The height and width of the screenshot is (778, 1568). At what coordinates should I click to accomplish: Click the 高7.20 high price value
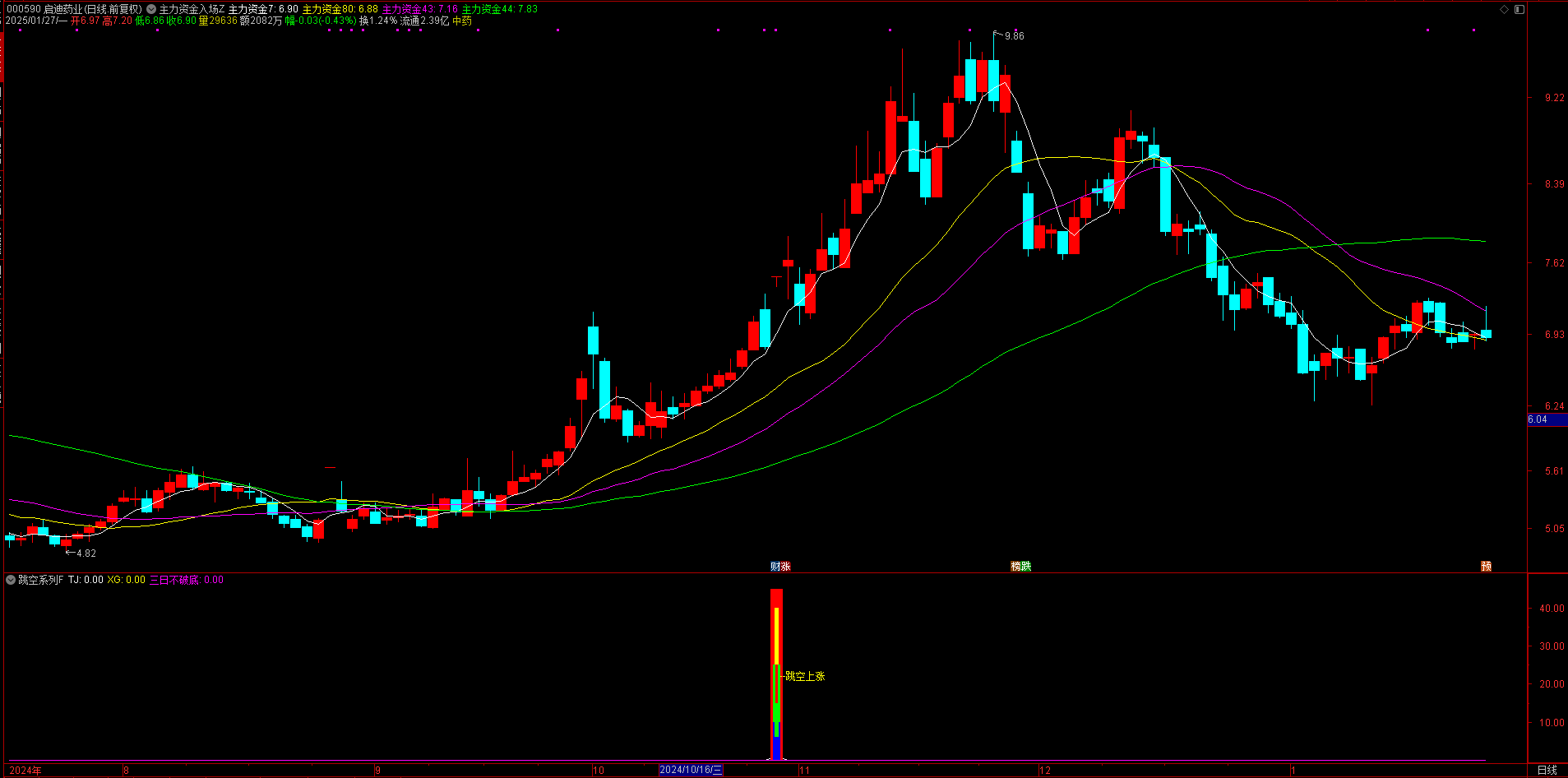pyautogui.click(x=117, y=21)
